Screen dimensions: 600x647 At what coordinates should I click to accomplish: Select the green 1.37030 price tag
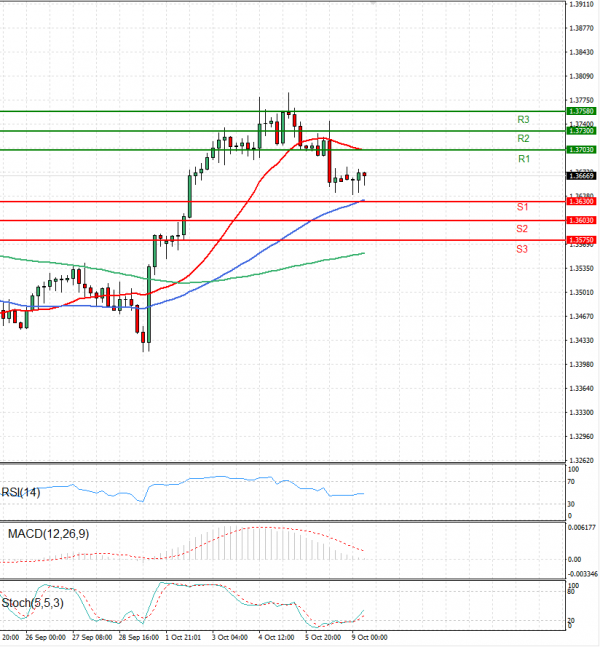click(581, 150)
